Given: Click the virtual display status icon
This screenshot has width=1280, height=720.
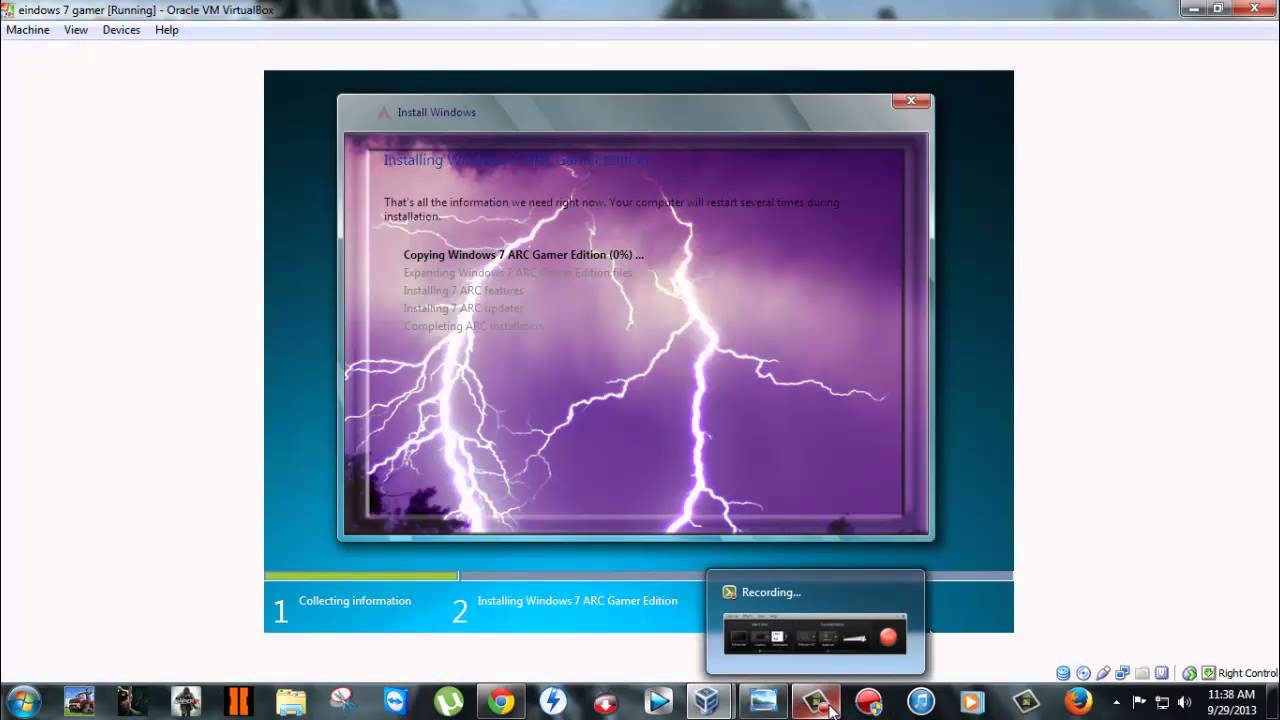Looking at the screenshot, I should pyautogui.click(x=1162, y=673).
